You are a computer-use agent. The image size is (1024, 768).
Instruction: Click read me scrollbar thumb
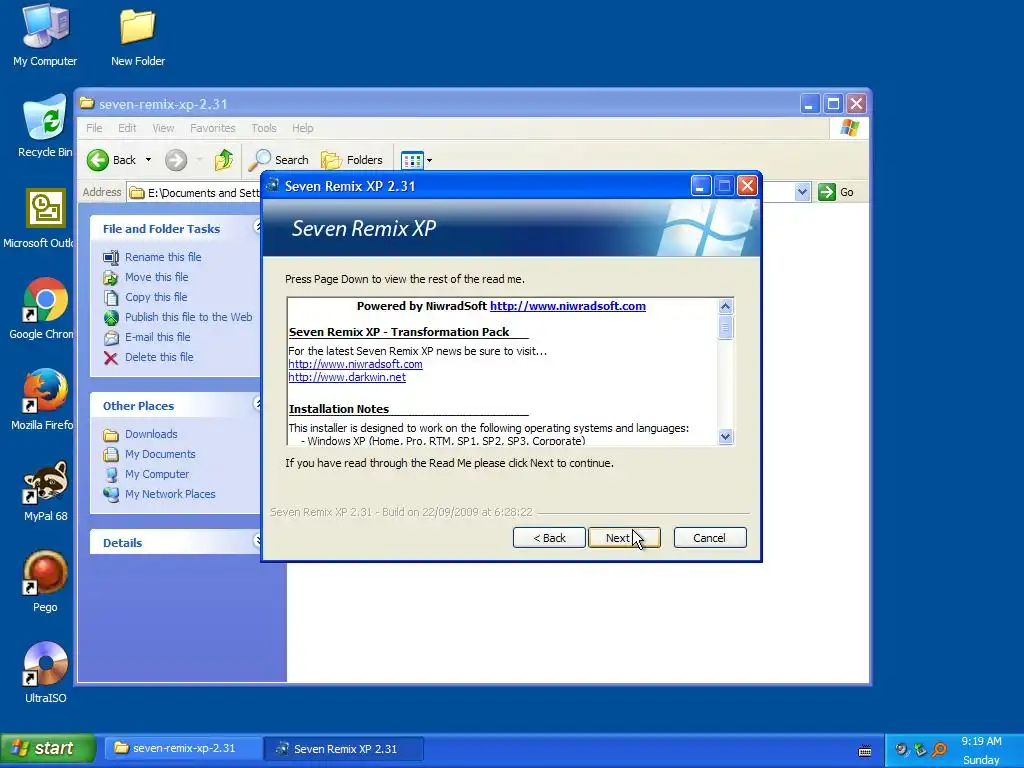click(x=726, y=327)
